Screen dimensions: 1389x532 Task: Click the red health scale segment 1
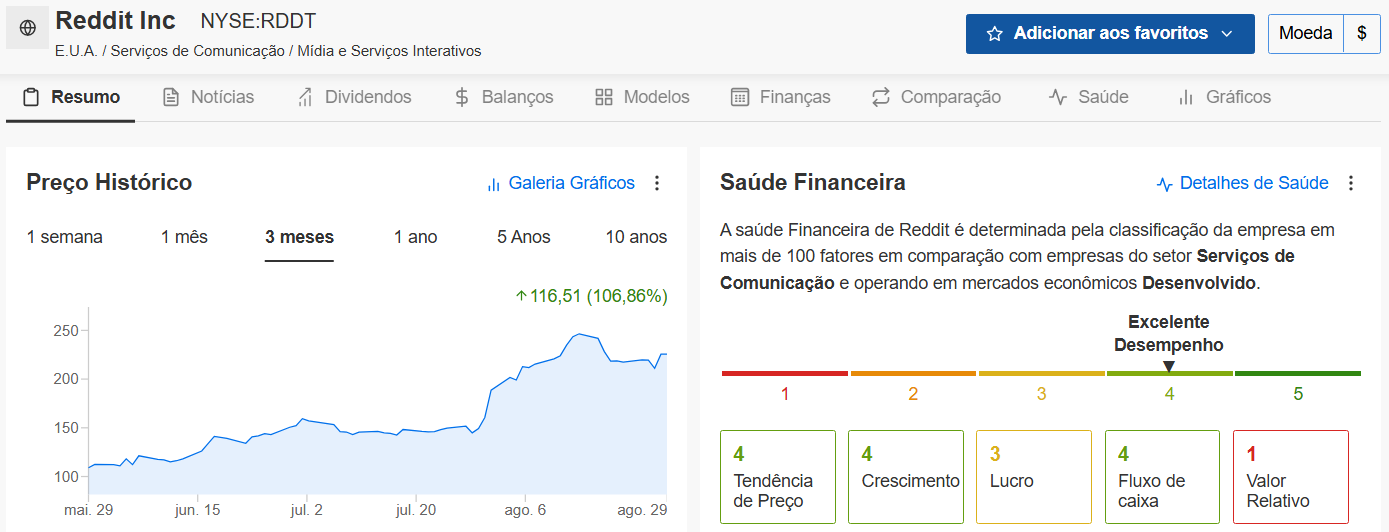pyautogui.click(x=785, y=374)
